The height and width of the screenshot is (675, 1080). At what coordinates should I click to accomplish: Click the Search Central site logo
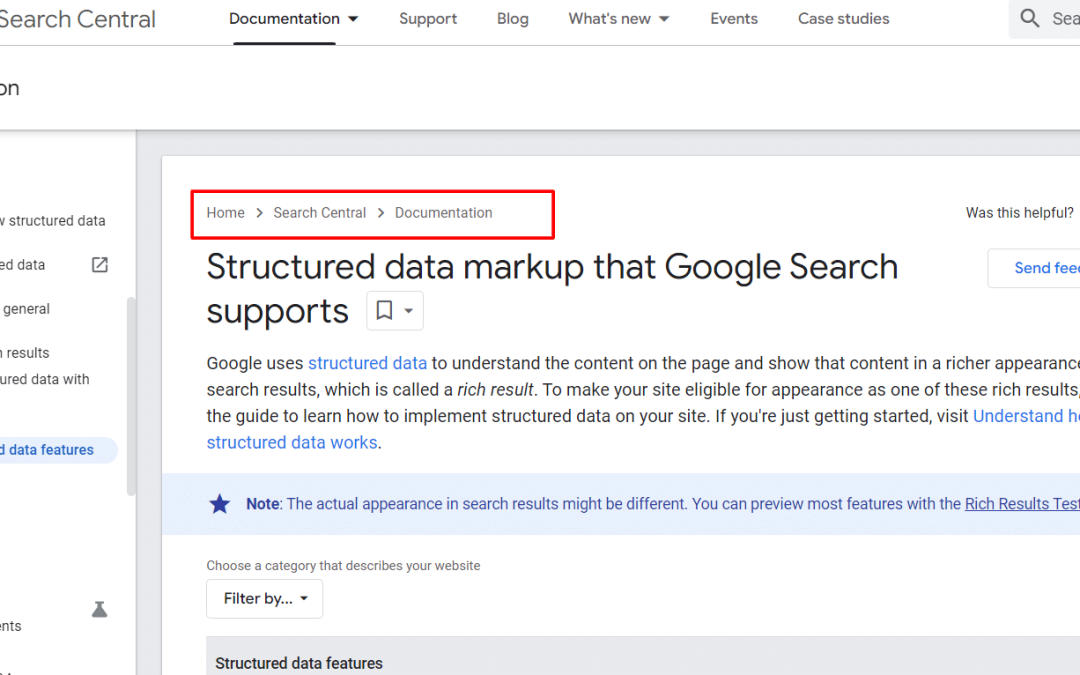pos(77,19)
